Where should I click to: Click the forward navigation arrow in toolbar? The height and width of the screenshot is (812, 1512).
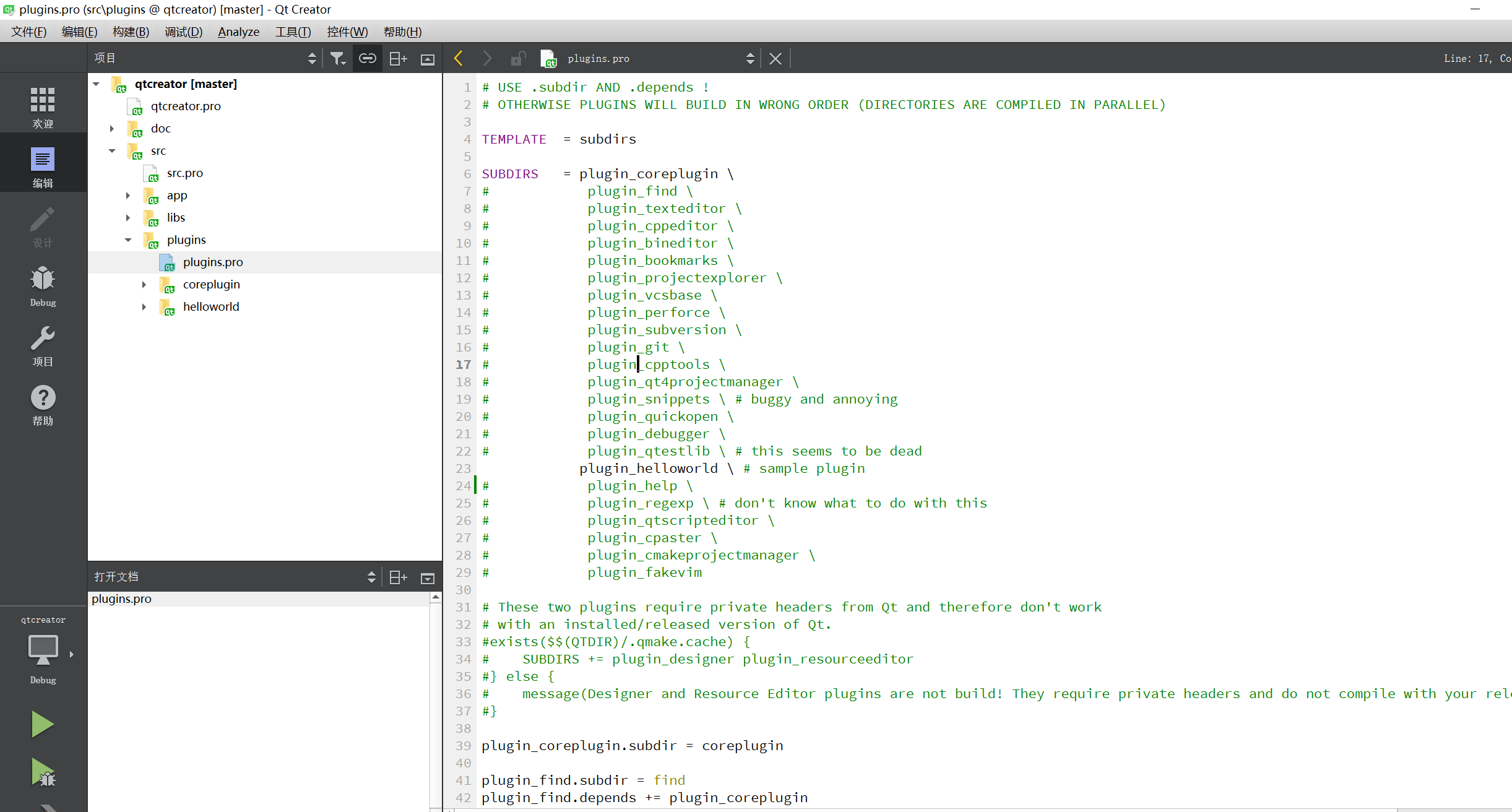tap(486, 57)
